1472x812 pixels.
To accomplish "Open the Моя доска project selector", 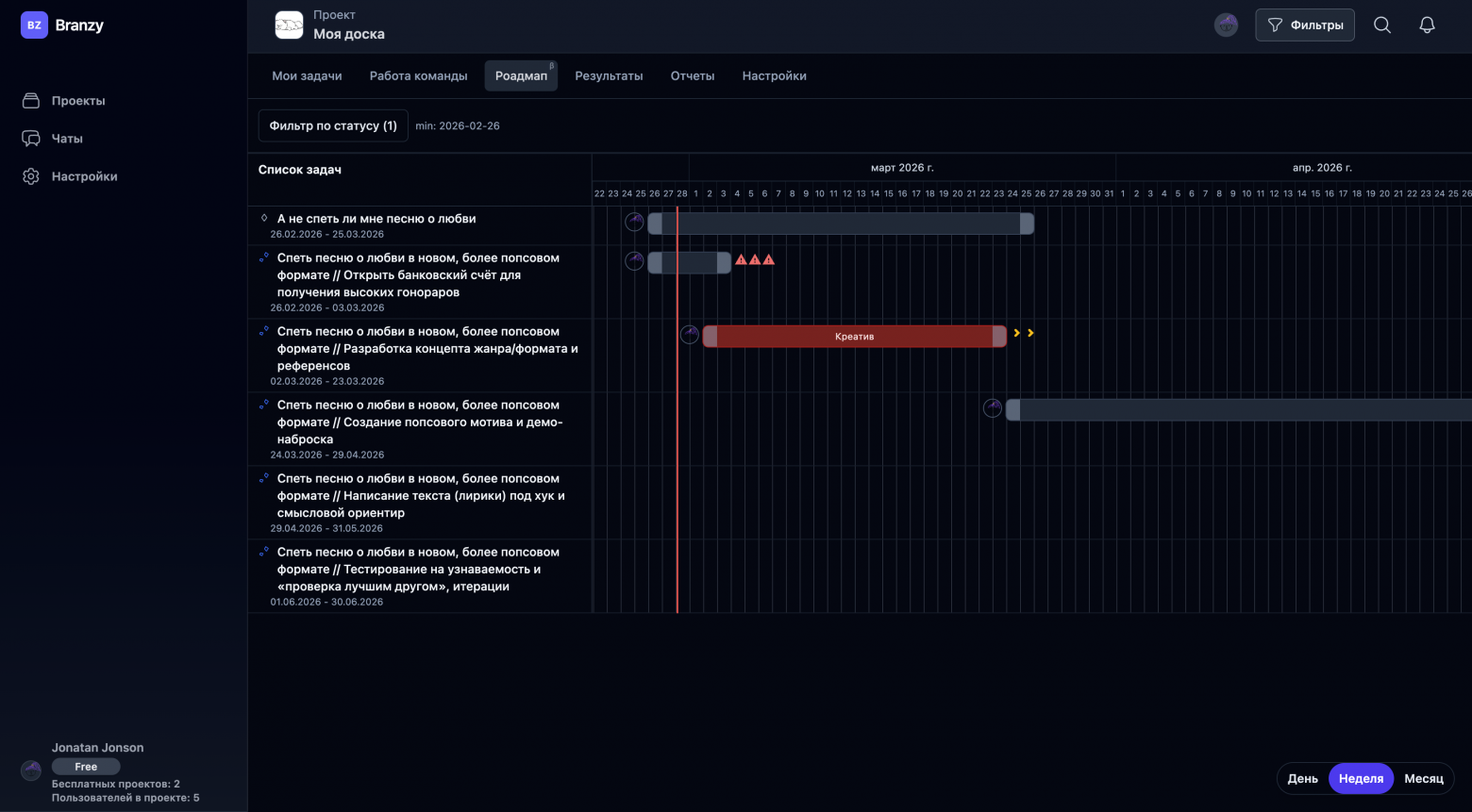I will 348,34.
